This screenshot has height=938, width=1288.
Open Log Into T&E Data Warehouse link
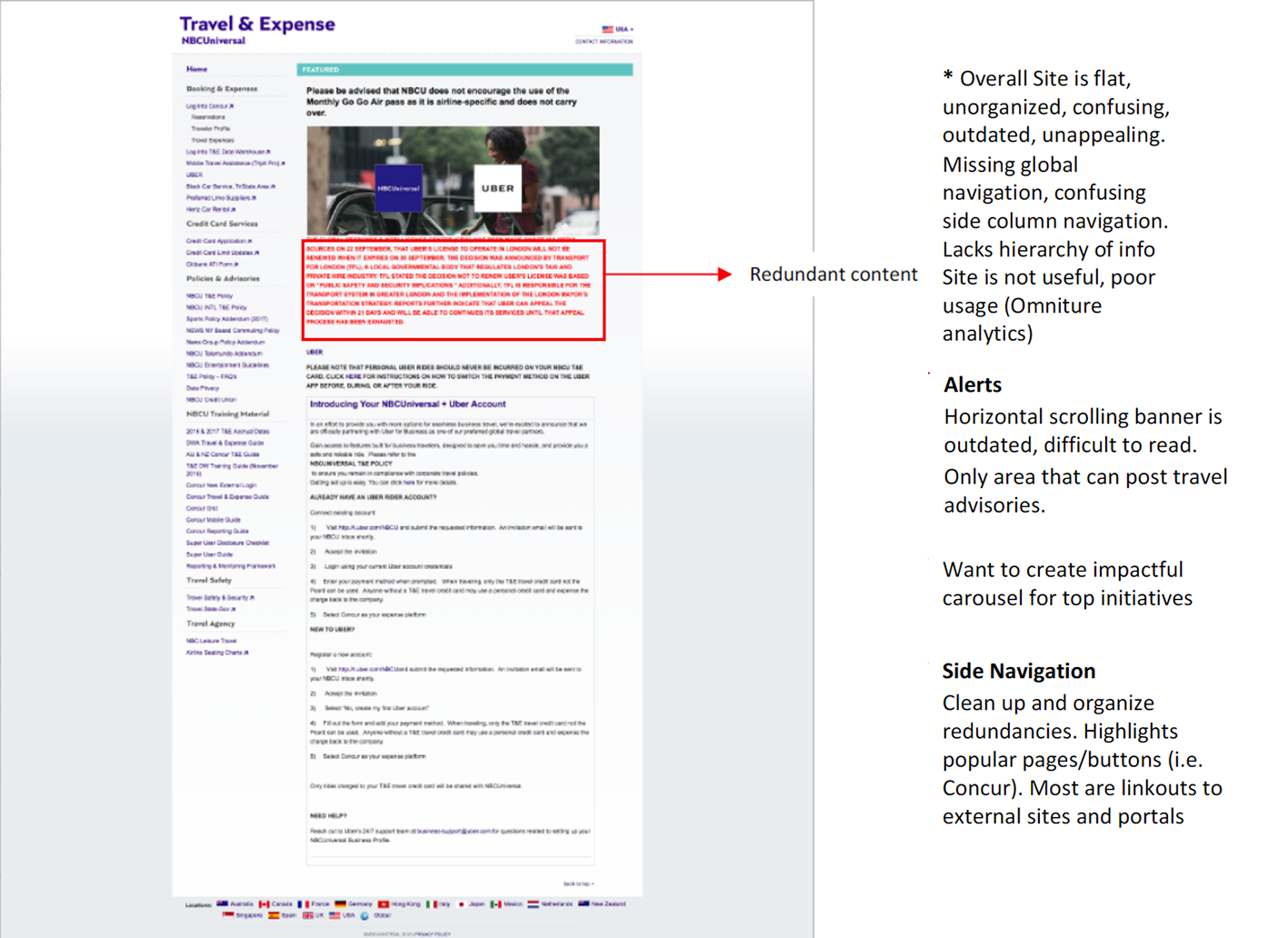(x=228, y=152)
